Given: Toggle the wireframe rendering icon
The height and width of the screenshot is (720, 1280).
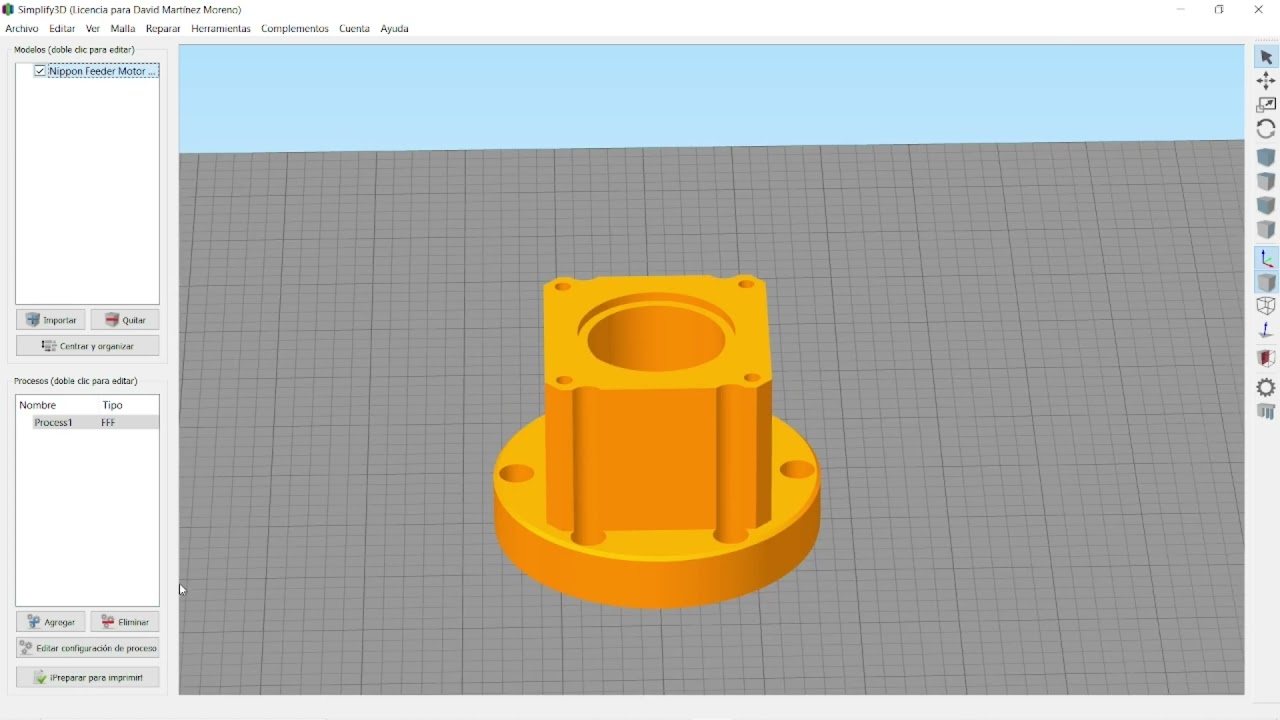Looking at the screenshot, I should tap(1267, 307).
